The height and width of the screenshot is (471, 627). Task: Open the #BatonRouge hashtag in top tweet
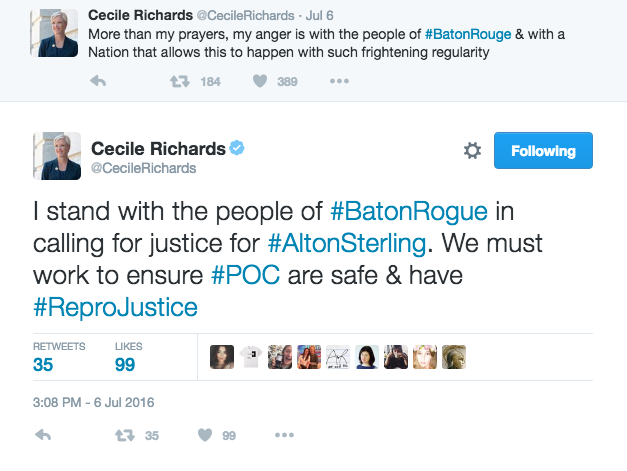(x=468, y=34)
